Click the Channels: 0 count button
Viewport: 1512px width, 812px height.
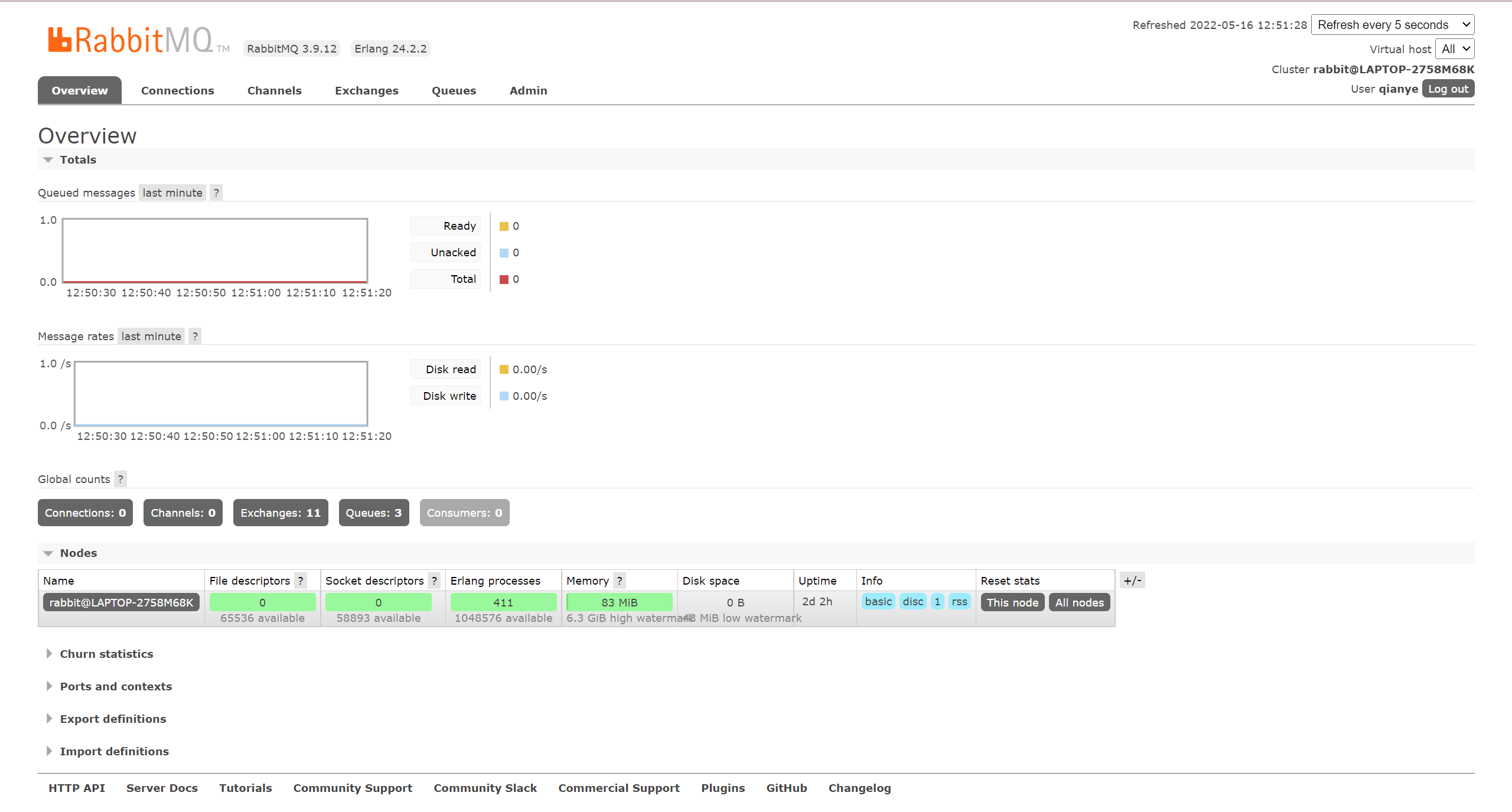[x=183, y=513]
